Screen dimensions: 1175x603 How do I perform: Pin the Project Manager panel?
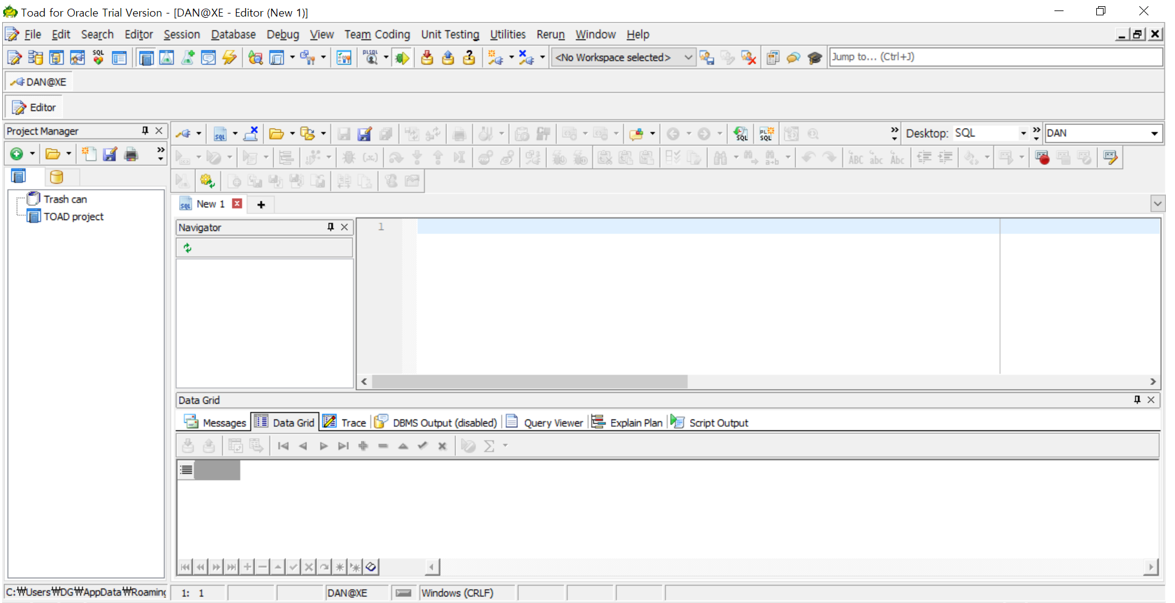click(145, 131)
